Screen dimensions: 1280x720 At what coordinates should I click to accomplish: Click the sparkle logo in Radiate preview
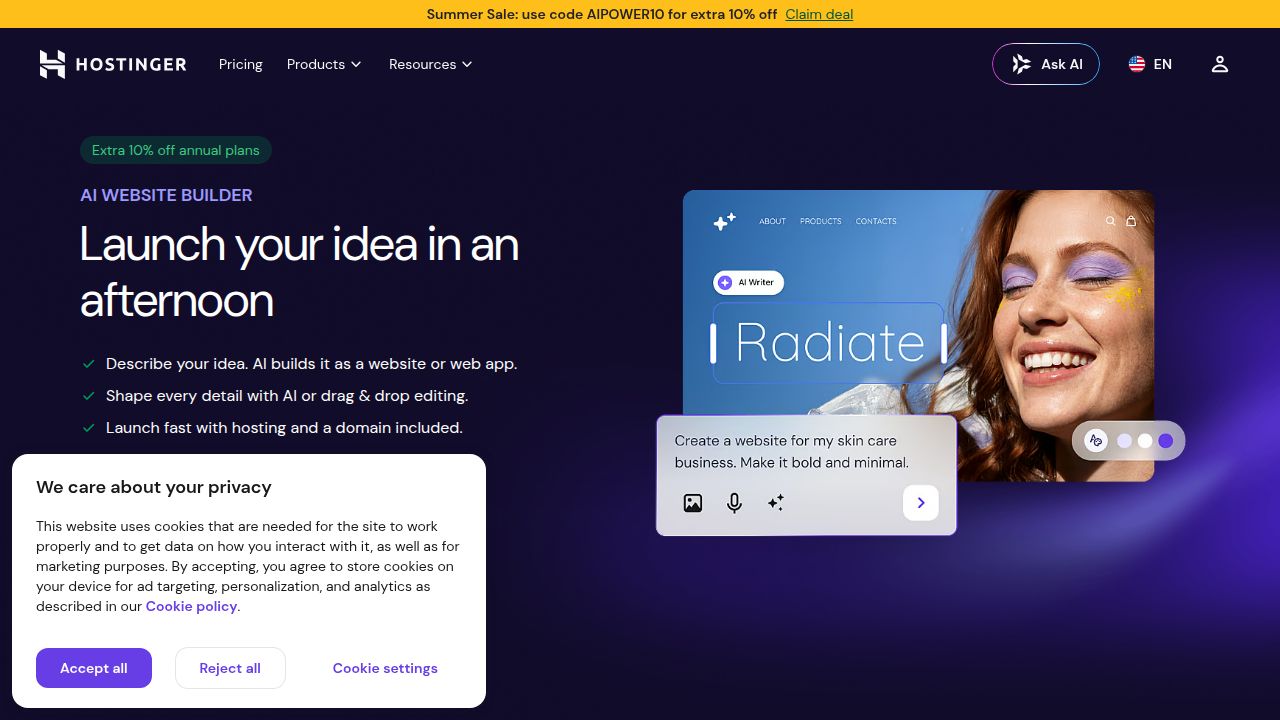pos(725,221)
